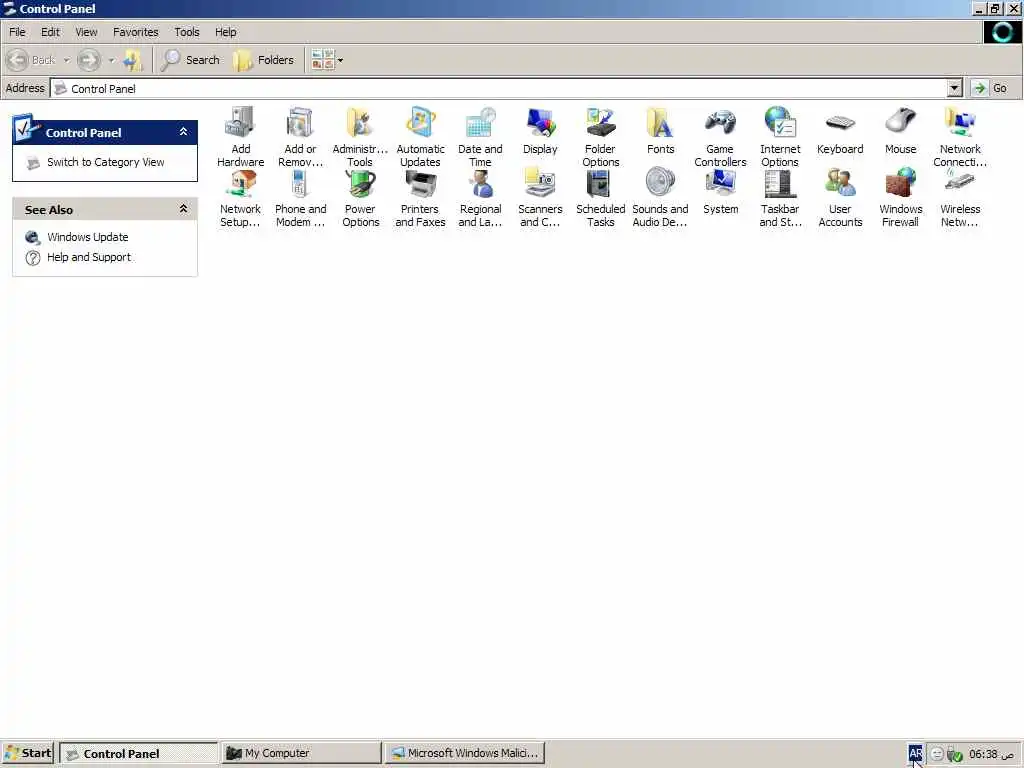Open the Fonts folder
Image resolution: width=1024 pixels, height=768 pixels.
pos(660,131)
